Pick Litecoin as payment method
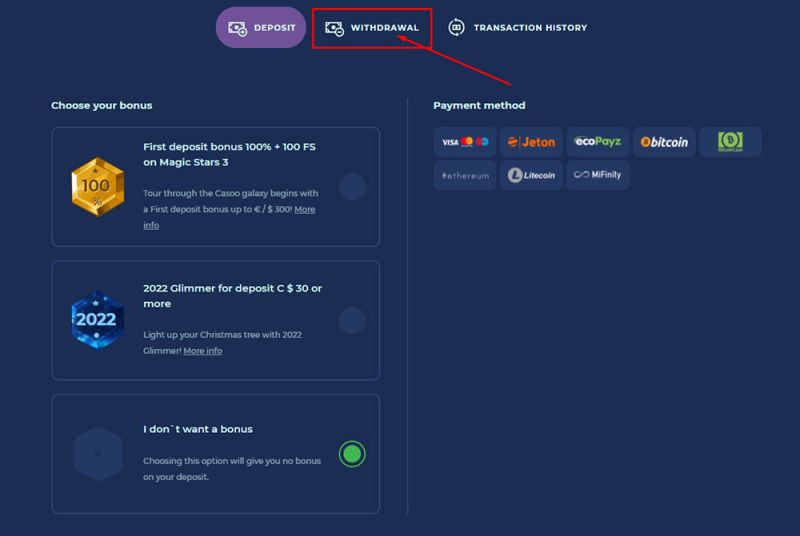800x536 pixels. [531, 175]
